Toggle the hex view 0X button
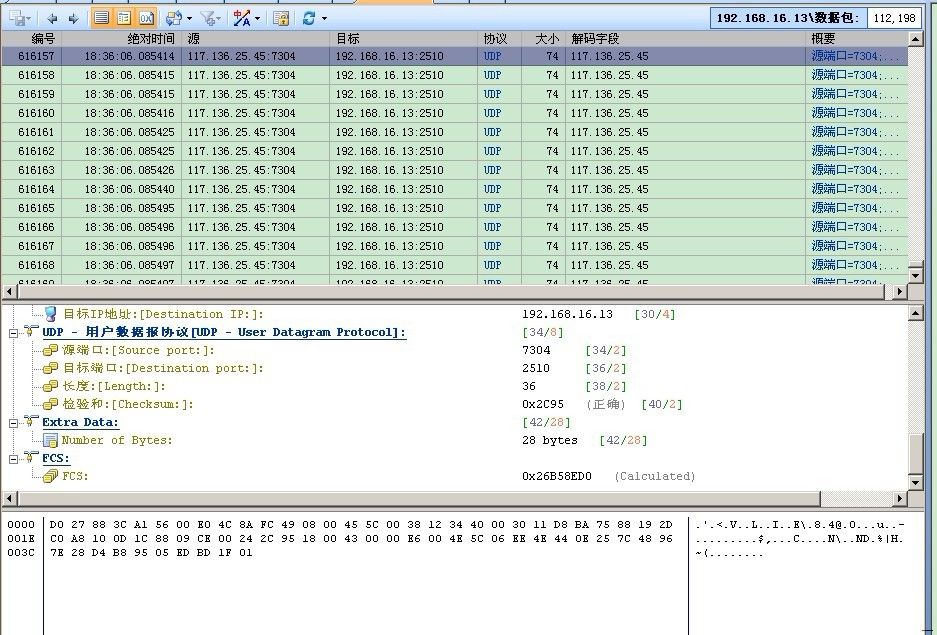937x635 pixels. (x=146, y=18)
